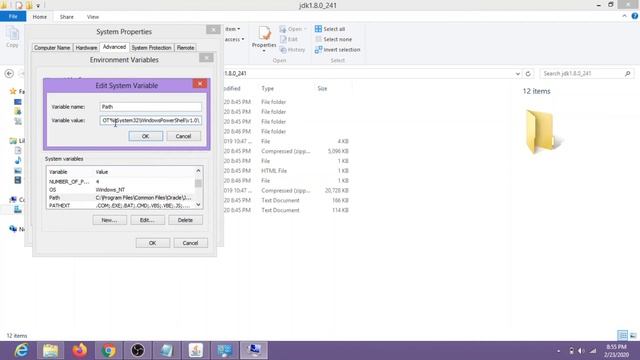640x360 pixels.
Task: Click the History ribbon button
Action: pyautogui.click(x=292, y=50)
